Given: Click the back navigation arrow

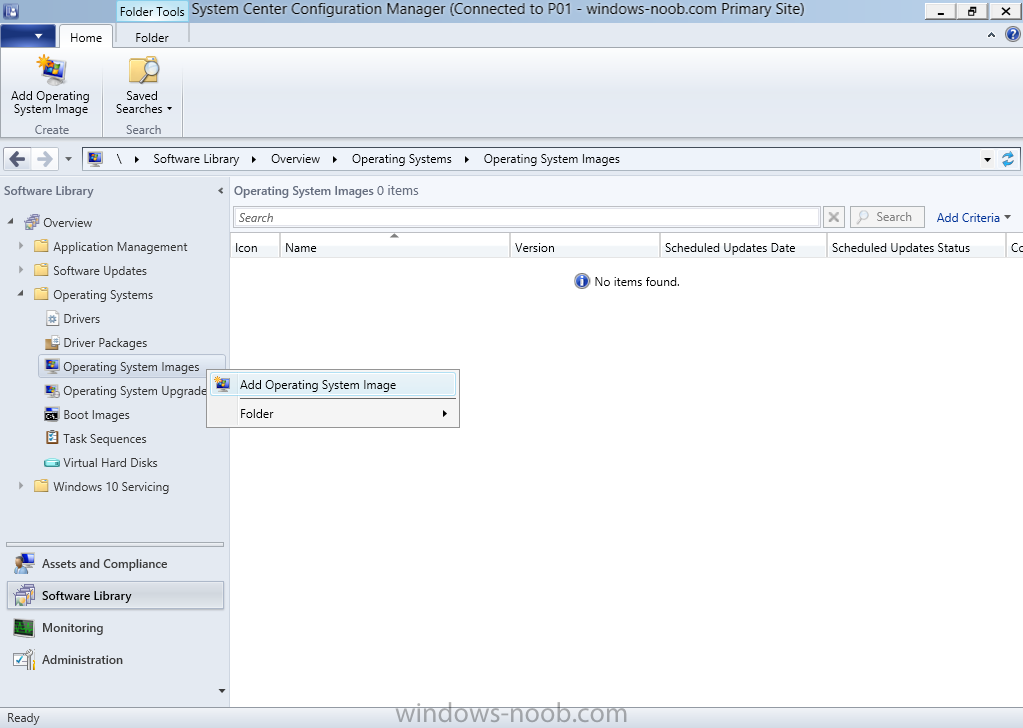Looking at the screenshot, I should coord(18,159).
